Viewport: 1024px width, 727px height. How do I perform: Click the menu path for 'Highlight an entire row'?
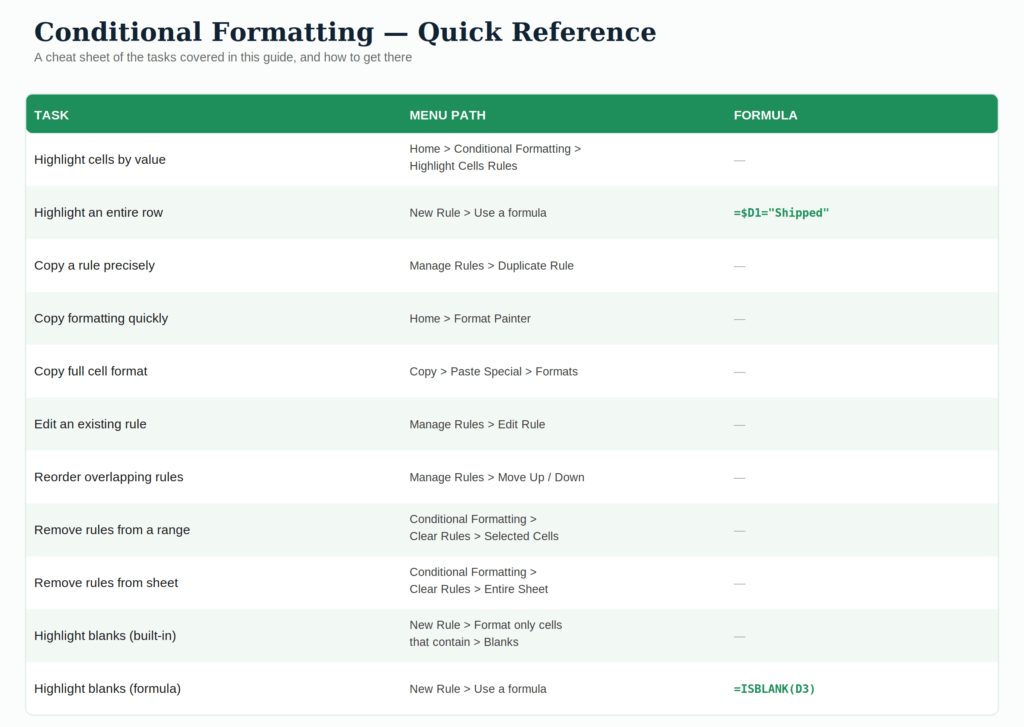point(478,213)
